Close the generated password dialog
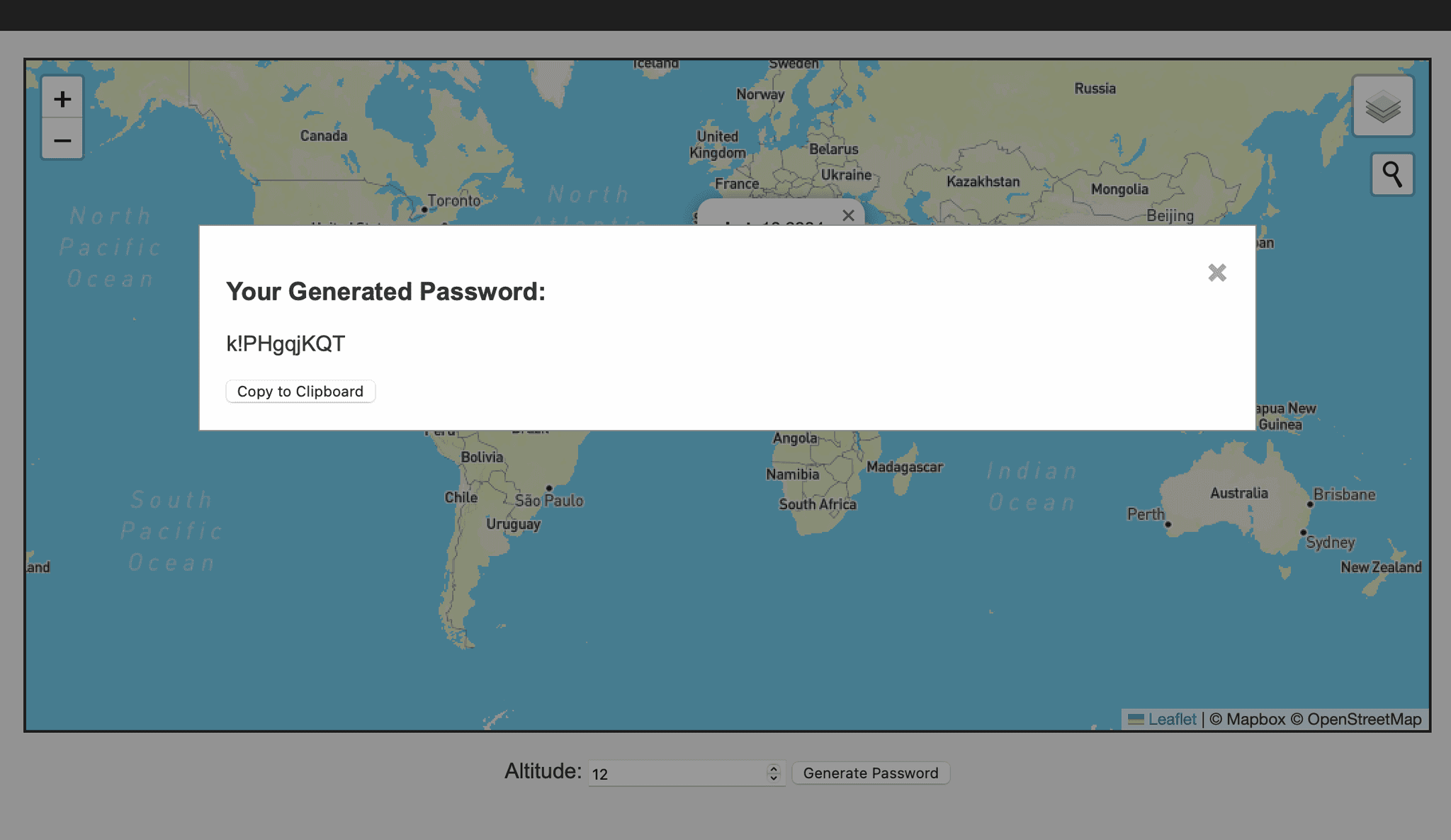The image size is (1451, 840). [x=1216, y=273]
